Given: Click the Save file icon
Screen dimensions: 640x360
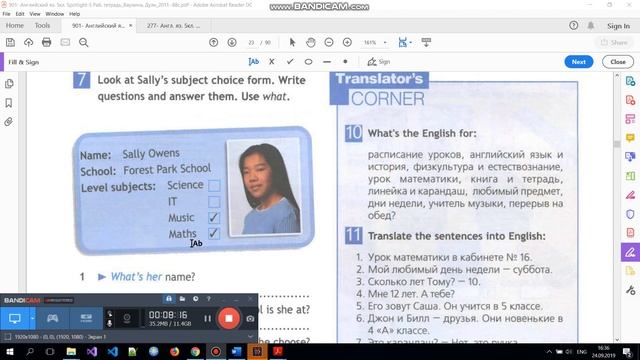Looking at the screenshot, I should tap(10, 42).
